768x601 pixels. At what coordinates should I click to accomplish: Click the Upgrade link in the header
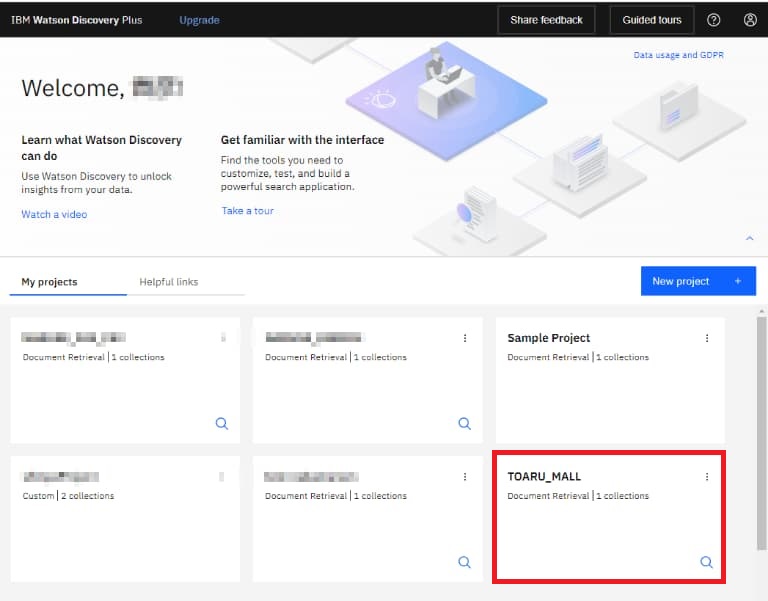(x=199, y=20)
